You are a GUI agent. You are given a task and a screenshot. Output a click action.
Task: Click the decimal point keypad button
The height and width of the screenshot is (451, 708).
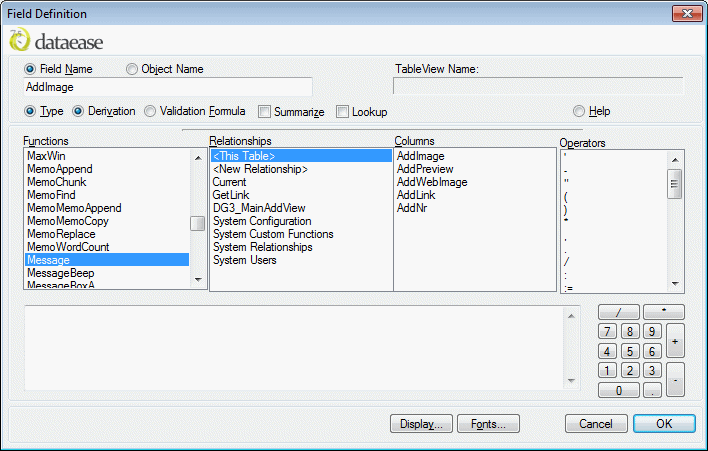coord(652,390)
